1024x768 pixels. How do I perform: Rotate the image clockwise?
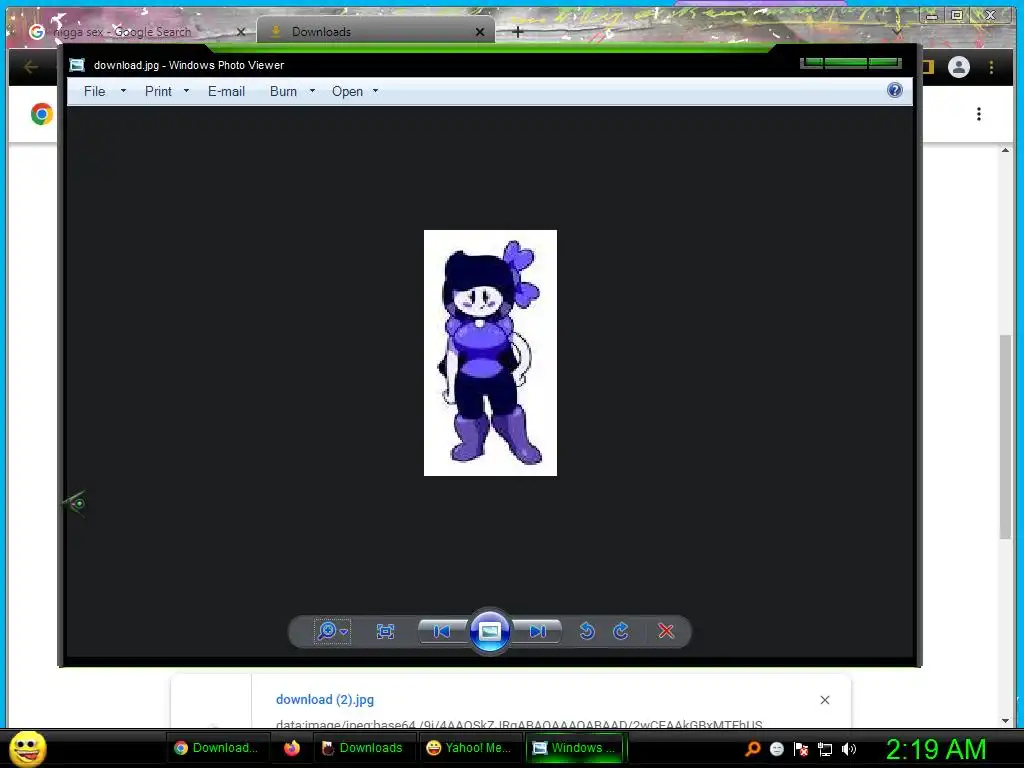[620, 632]
